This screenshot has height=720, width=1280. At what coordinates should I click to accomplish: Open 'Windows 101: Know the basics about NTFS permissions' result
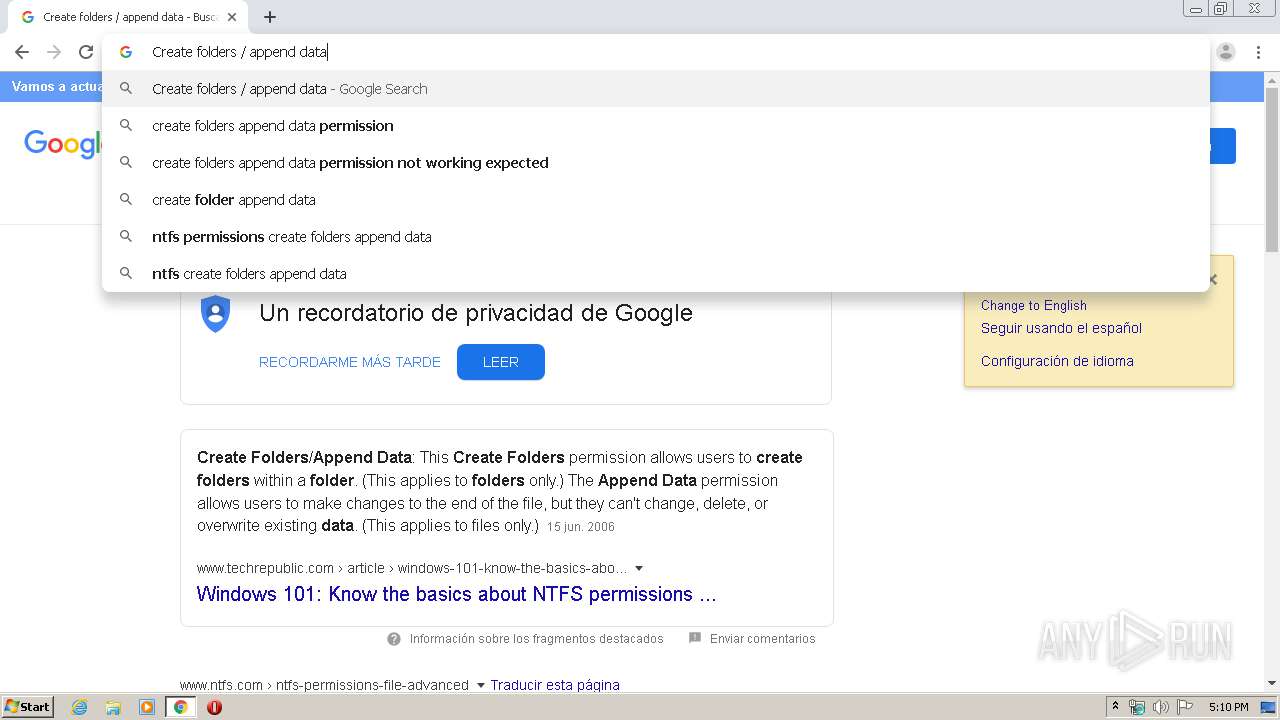pyautogui.click(x=456, y=594)
